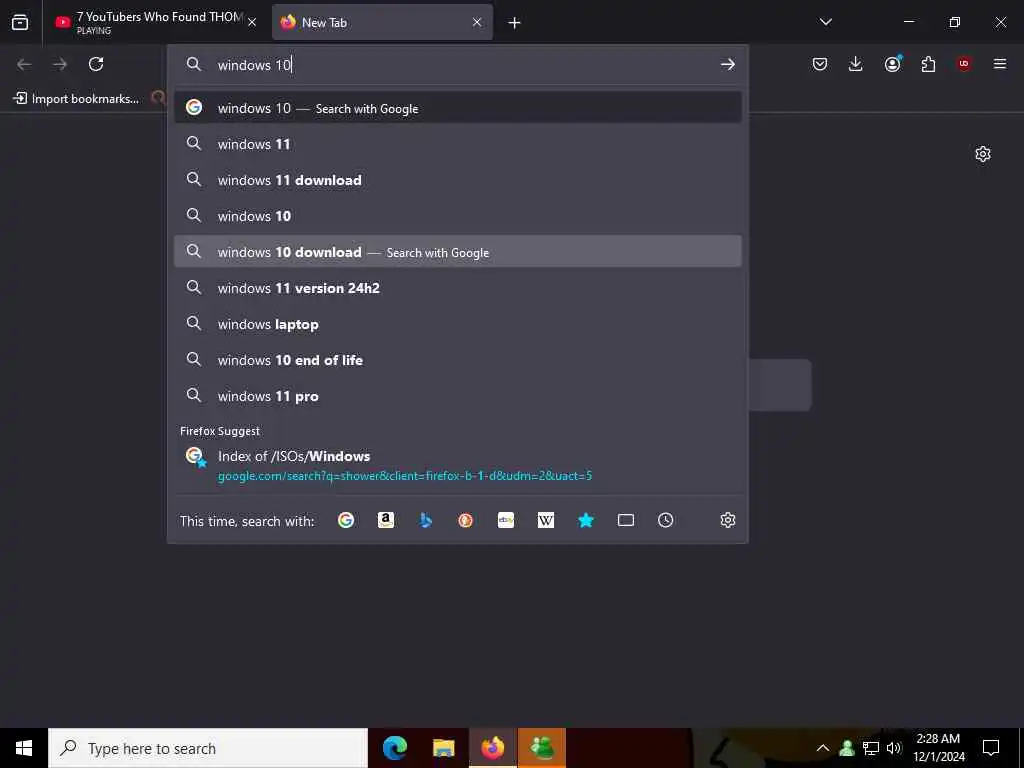Search with Google engine shortcut icon

pyautogui.click(x=346, y=520)
